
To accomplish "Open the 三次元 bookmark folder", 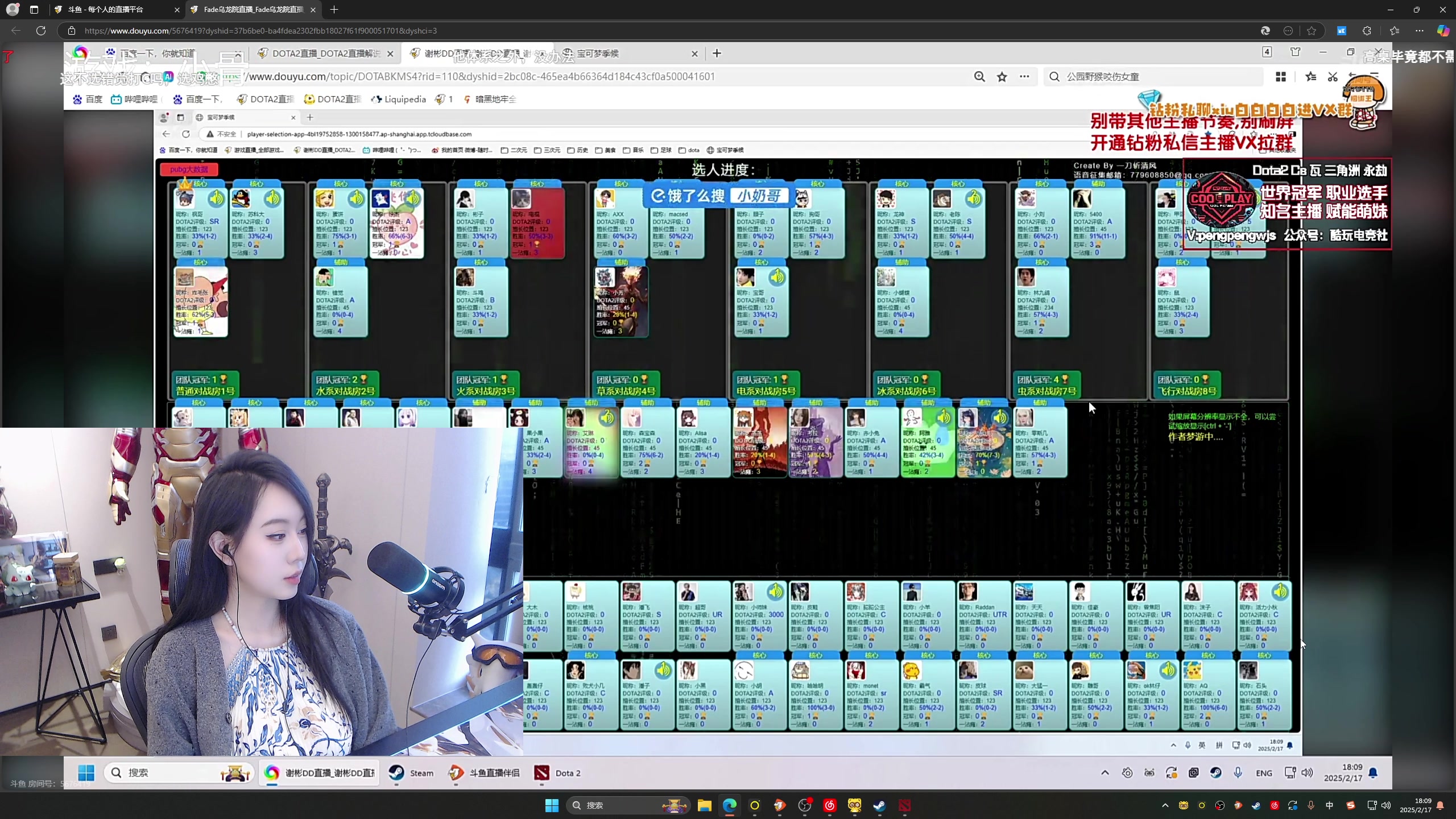I will click(547, 150).
